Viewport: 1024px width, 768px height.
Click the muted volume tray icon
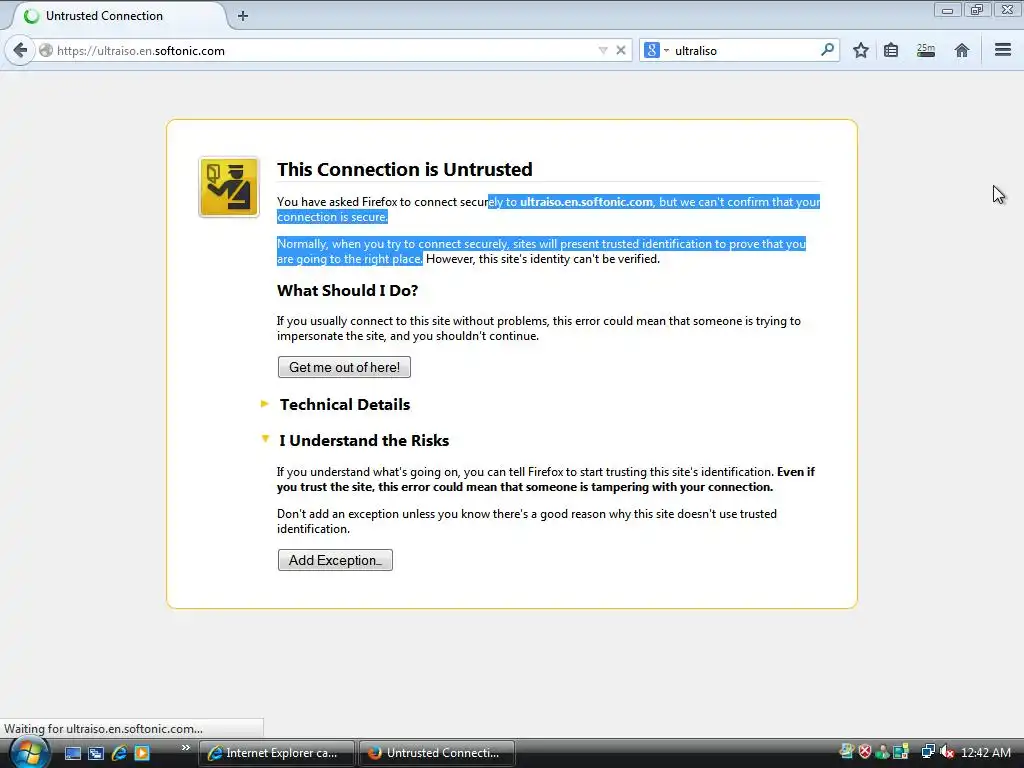coord(947,752)
